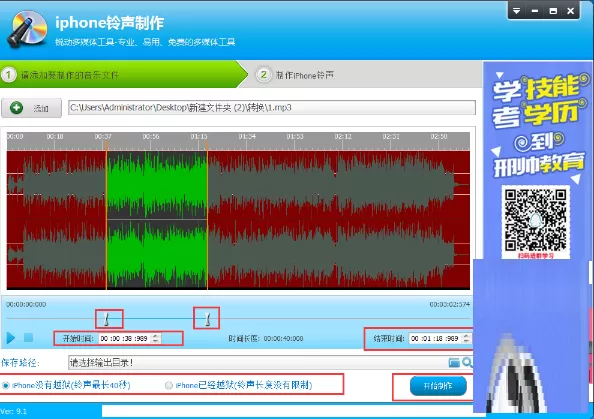Click the orange start marker line in waveform

click(106, 216)
